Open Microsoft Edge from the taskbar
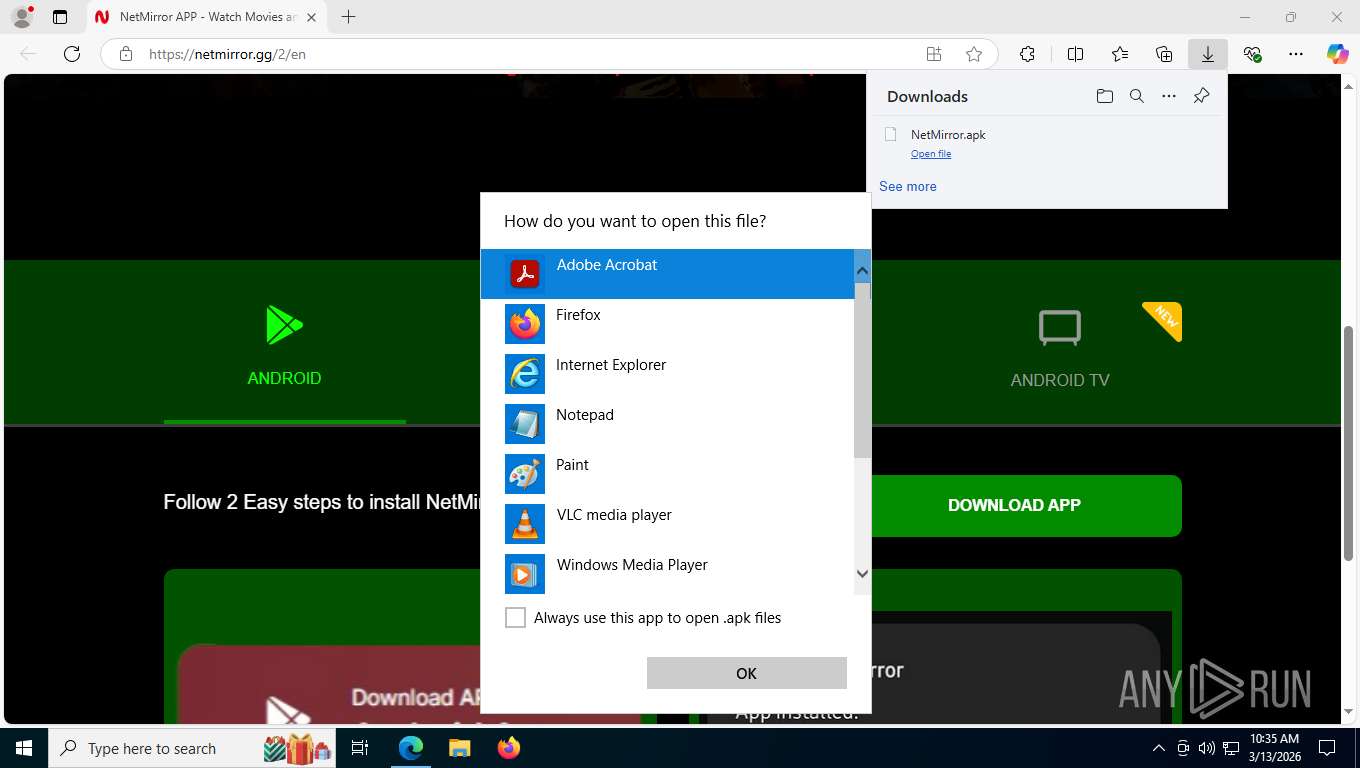1360x768 pixels. pyautogui.click(x=411, y=748)
